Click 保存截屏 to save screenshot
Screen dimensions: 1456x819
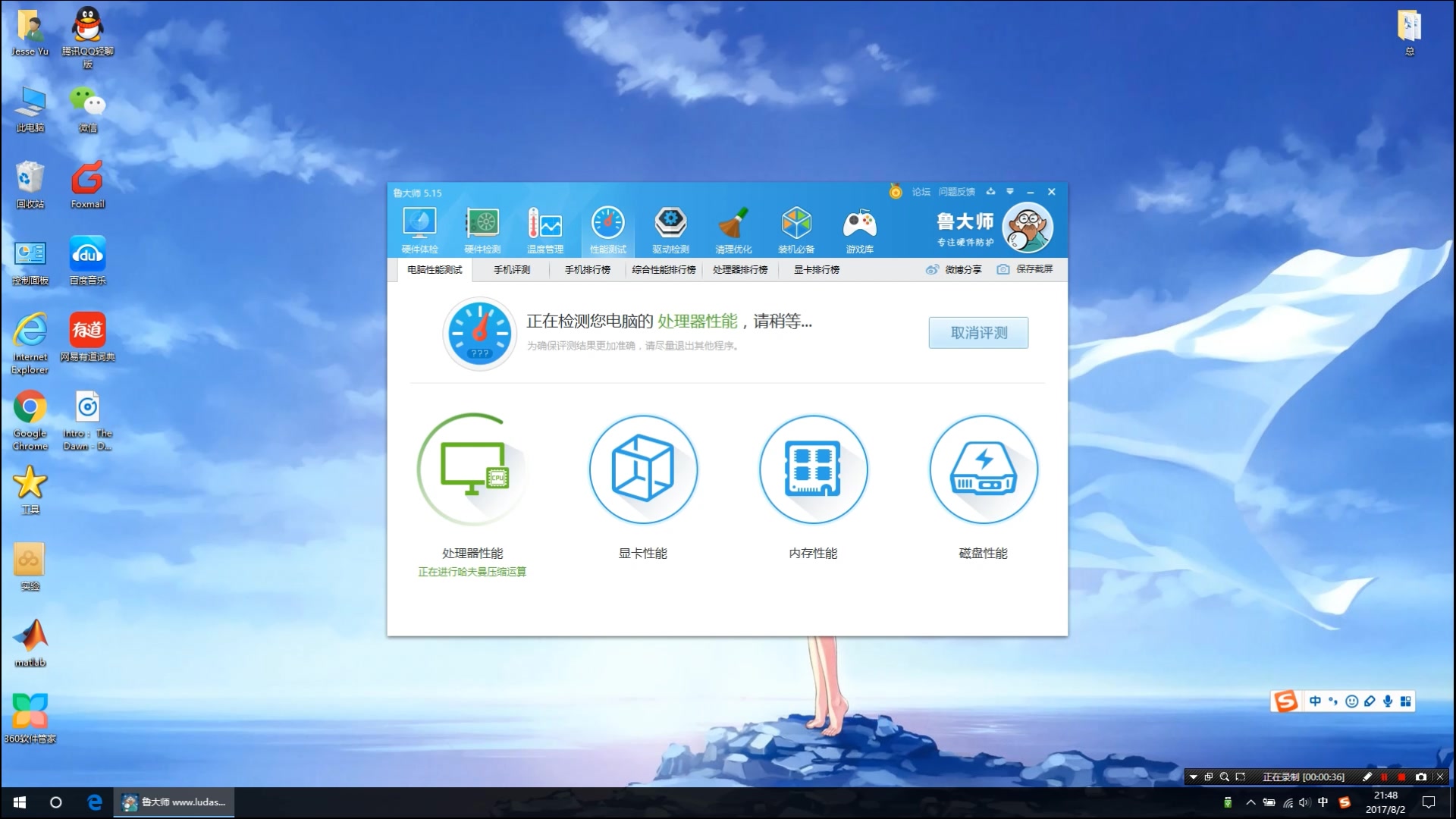pyautogui.click(x=1025, y=269)
